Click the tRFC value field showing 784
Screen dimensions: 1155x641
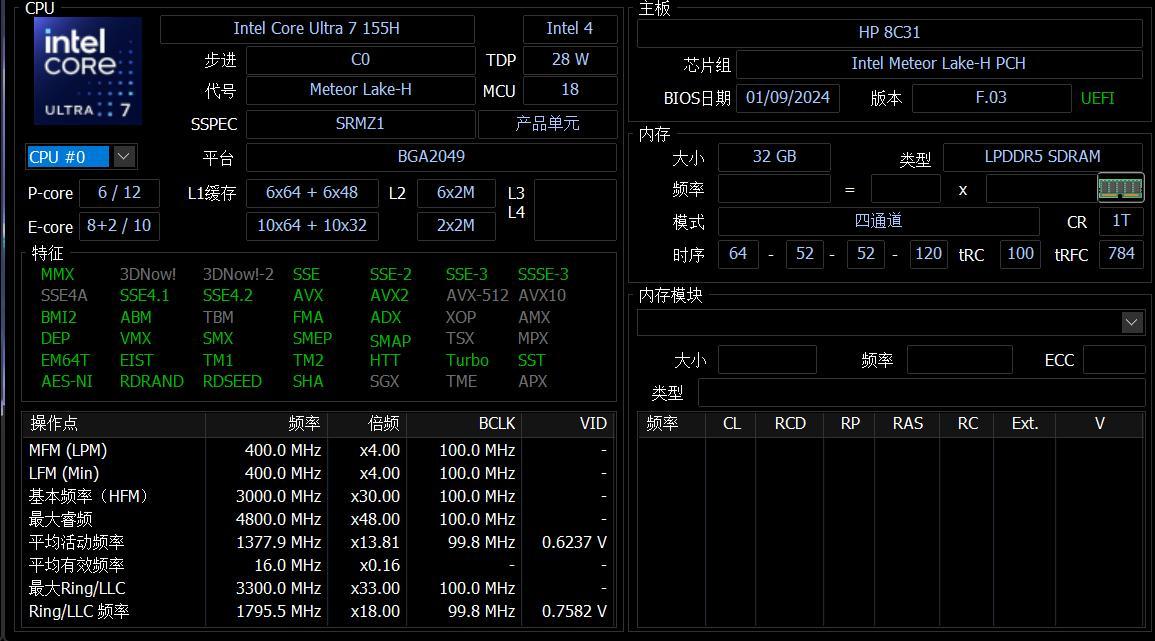pyautogui.click(x=1121, y=254)
